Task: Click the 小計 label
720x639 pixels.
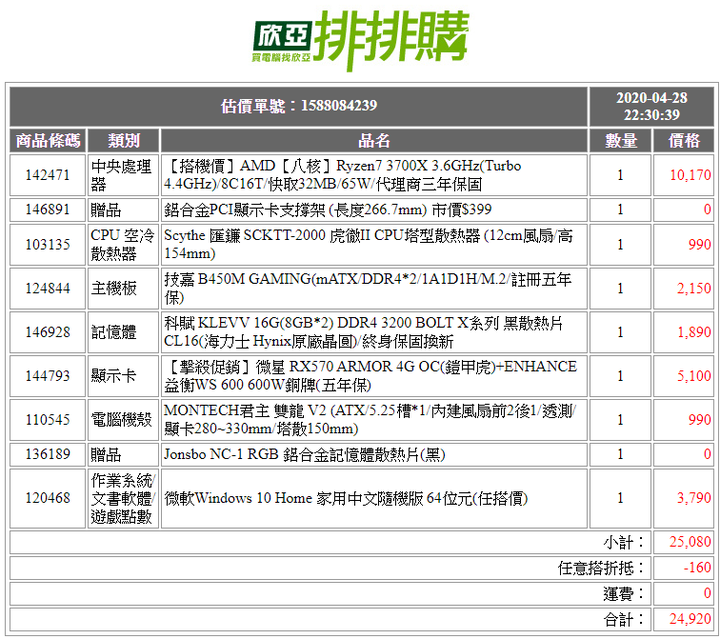Action: (x=624, y=542)
